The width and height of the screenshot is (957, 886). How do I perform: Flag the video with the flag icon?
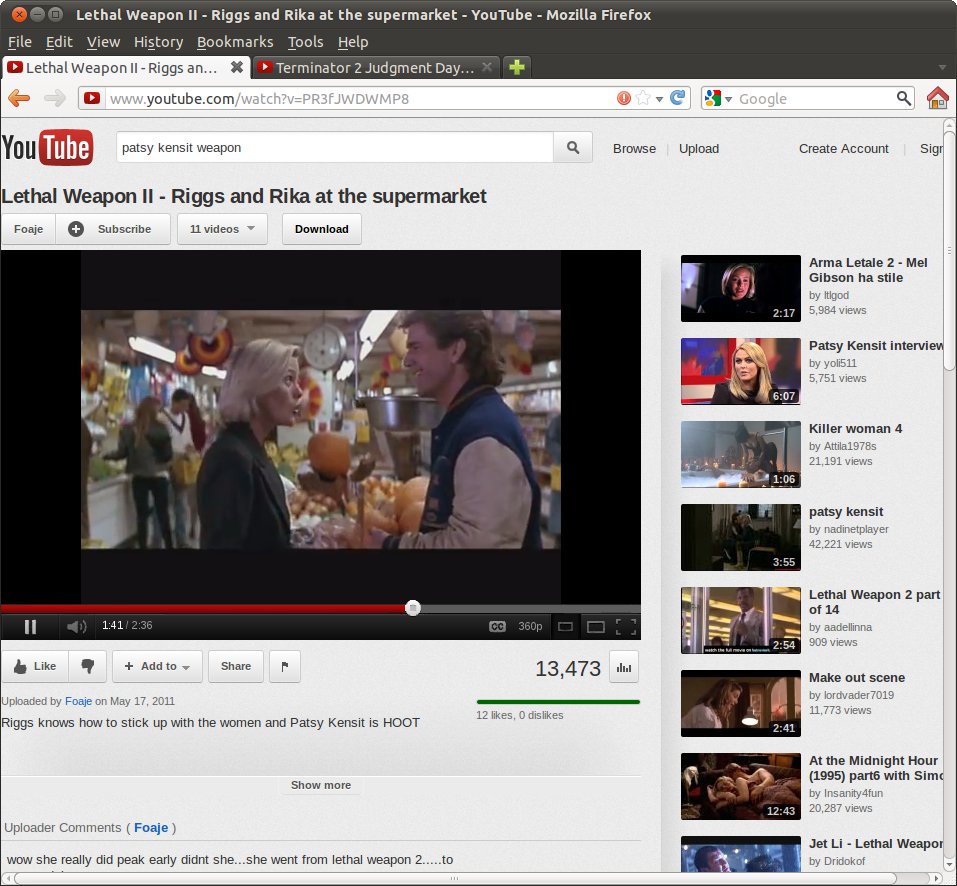click(284, 666)
